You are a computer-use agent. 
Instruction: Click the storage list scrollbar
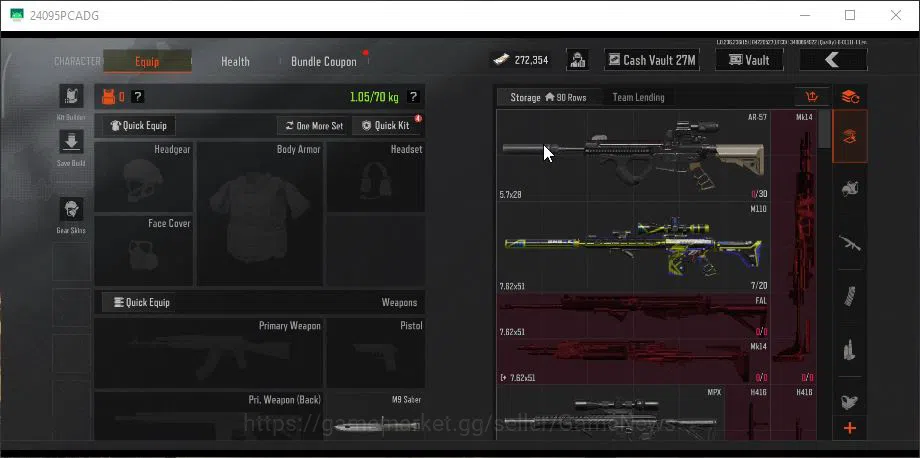click(824, 129)
